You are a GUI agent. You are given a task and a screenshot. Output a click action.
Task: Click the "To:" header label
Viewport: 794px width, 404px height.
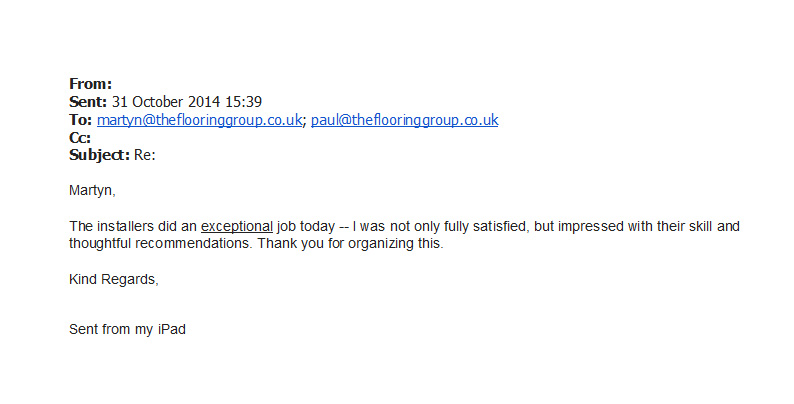point(80,120)
